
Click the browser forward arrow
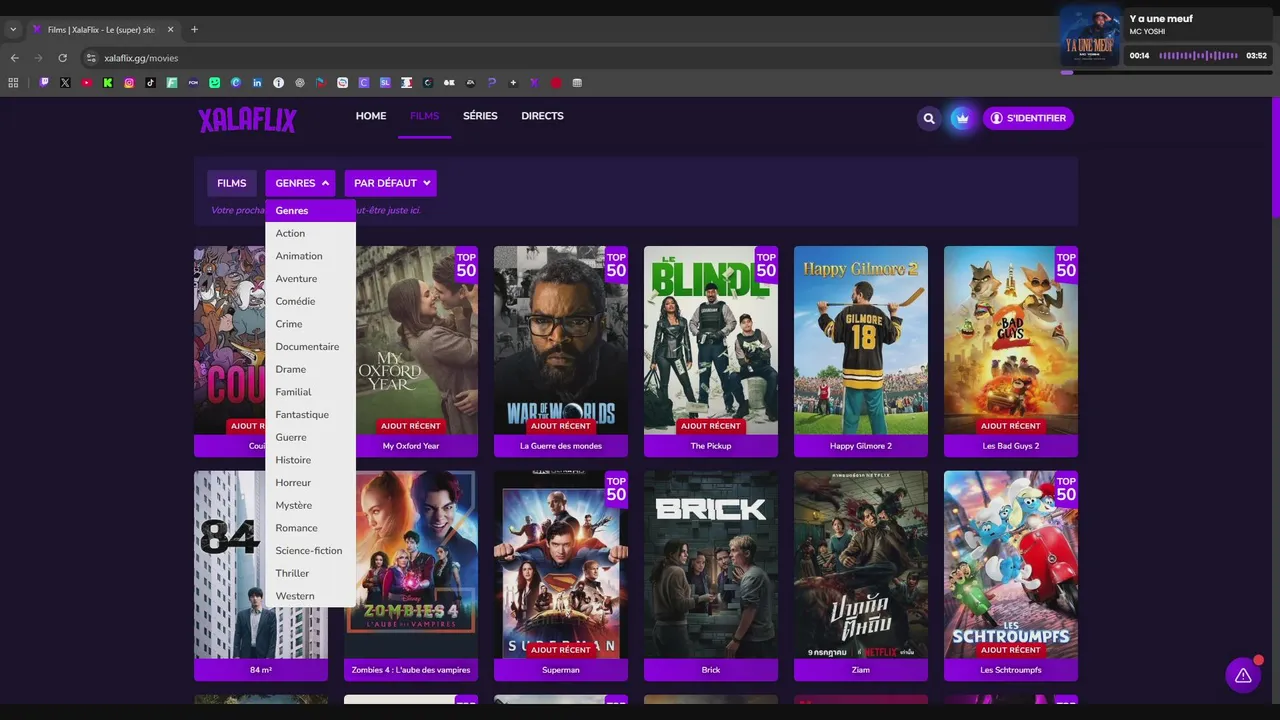[38, 58]
